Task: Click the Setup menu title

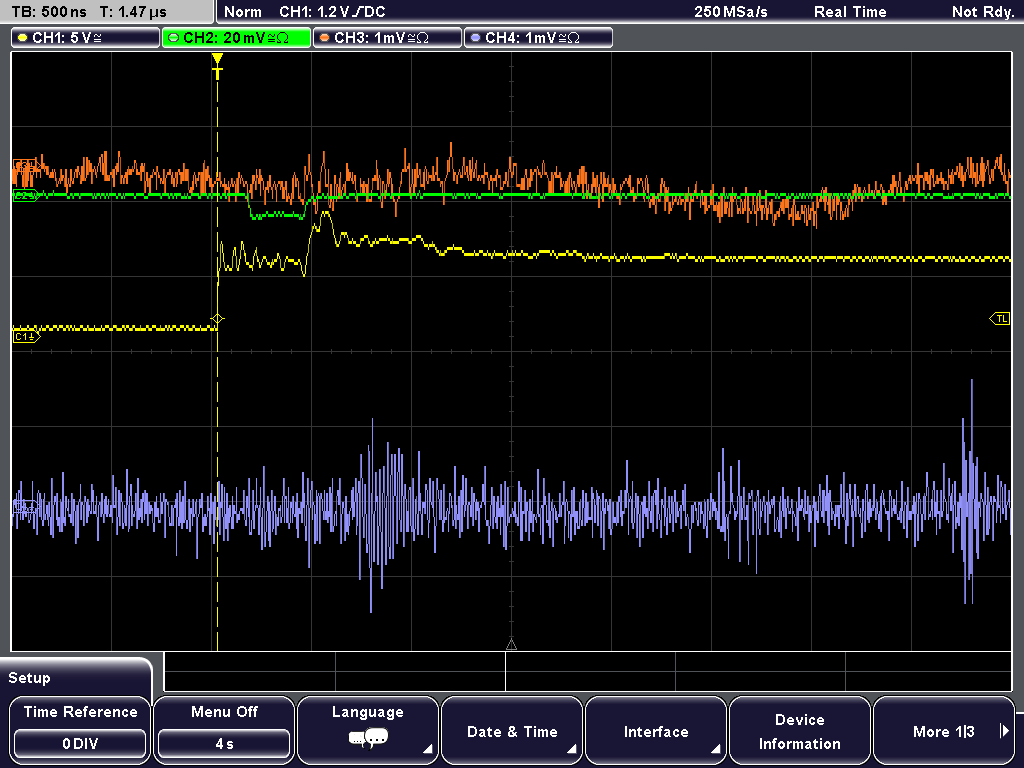Action: click(29, 678)
